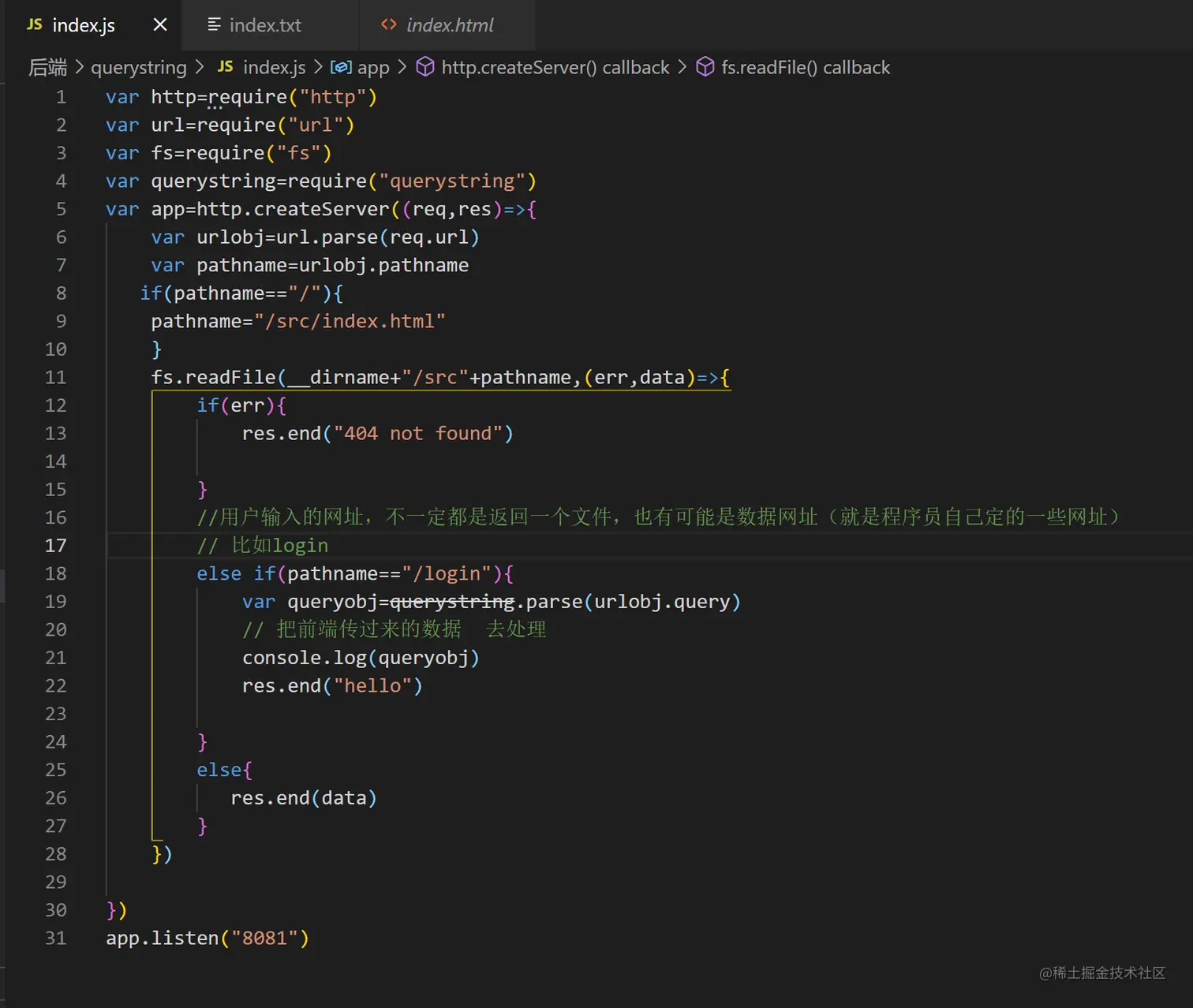This screenshot has height=1008, width=1193.
Task: Click http.createServer in the code
Action: [x=293, y=209]
